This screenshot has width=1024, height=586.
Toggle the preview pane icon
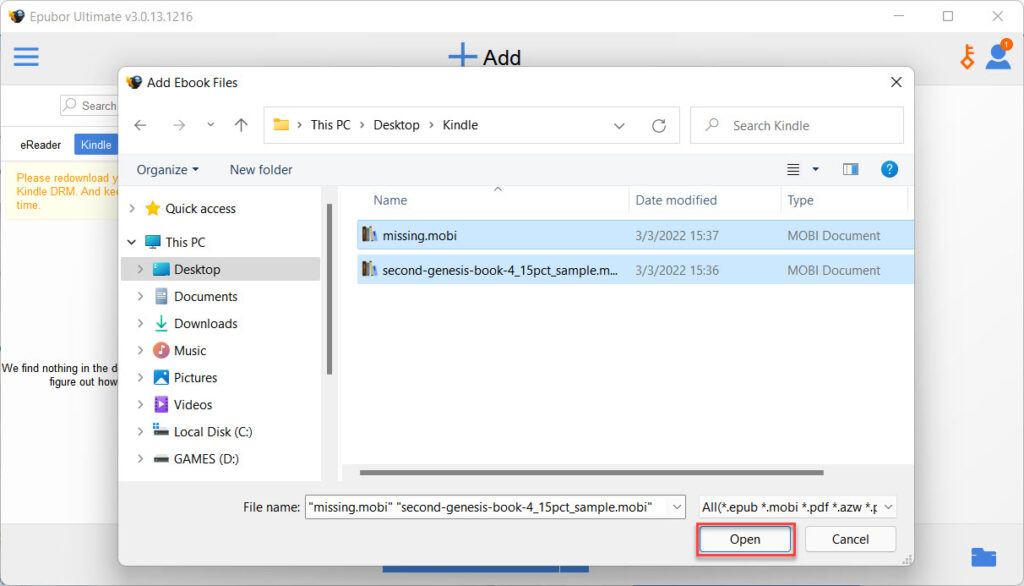coord(850,170)
